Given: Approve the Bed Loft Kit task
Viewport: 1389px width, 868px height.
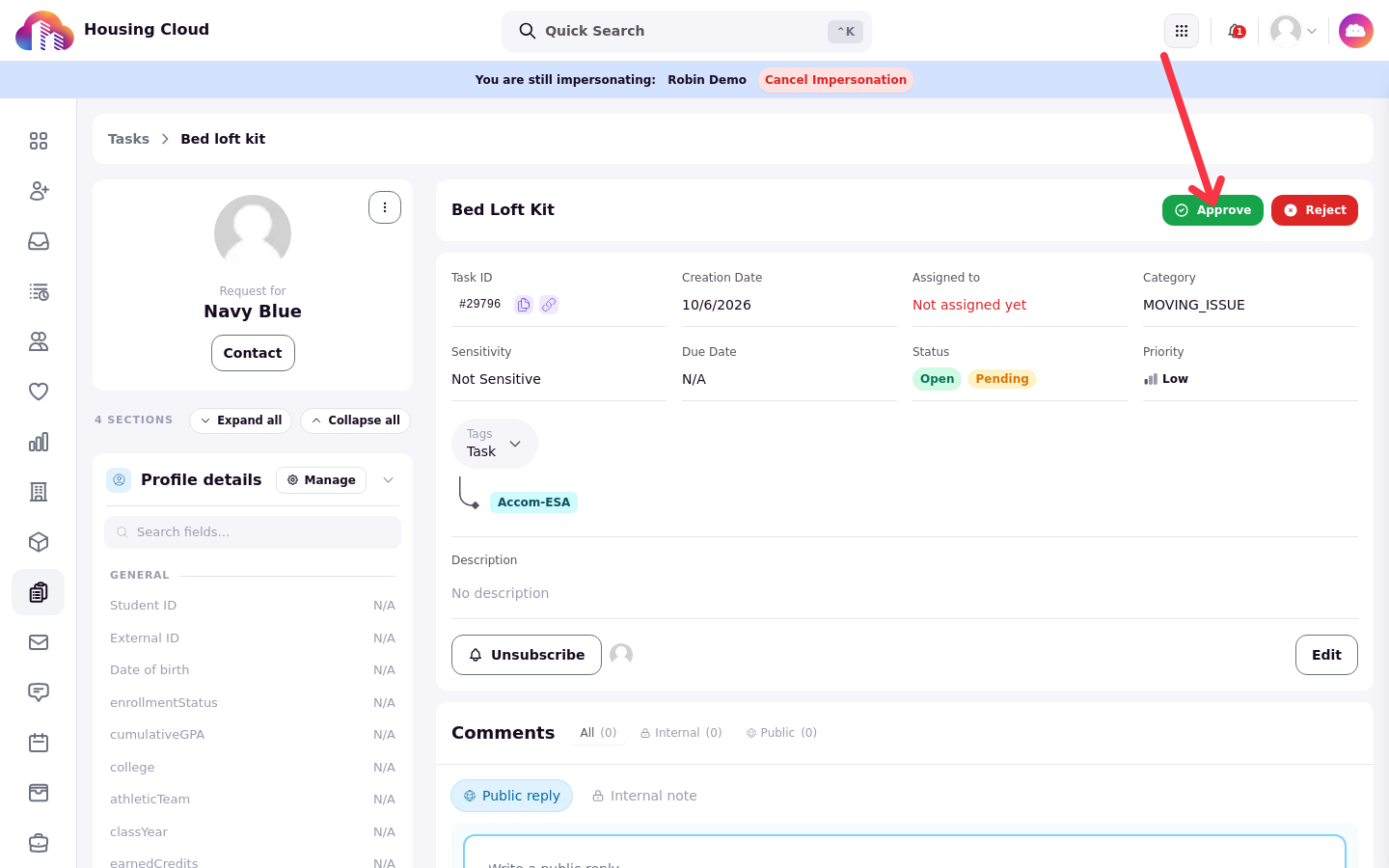Looking at the screenshot, I should pyautogui.click(x=1212, y=210).
